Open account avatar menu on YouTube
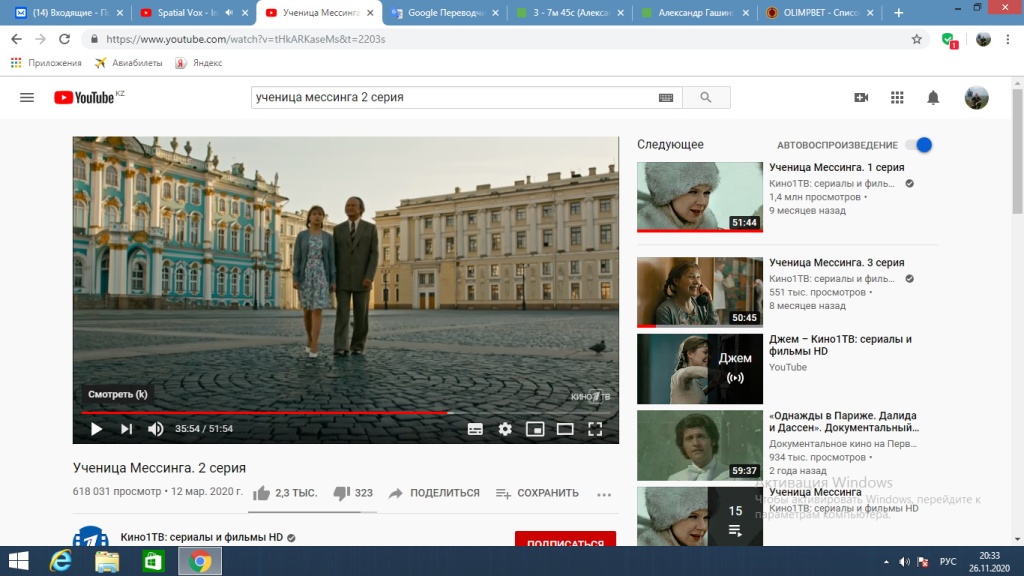1024x576 pixels. [976, 97]
